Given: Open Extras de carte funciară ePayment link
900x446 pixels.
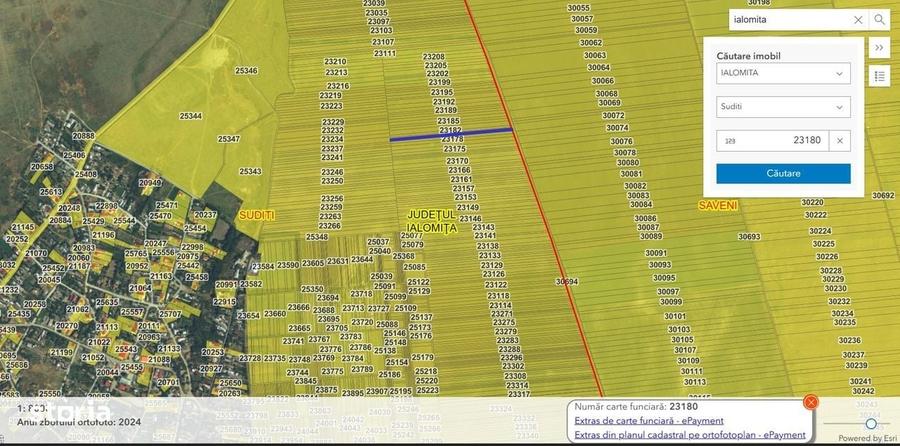Looking at the screenshot, I should [x=649, y=421].
